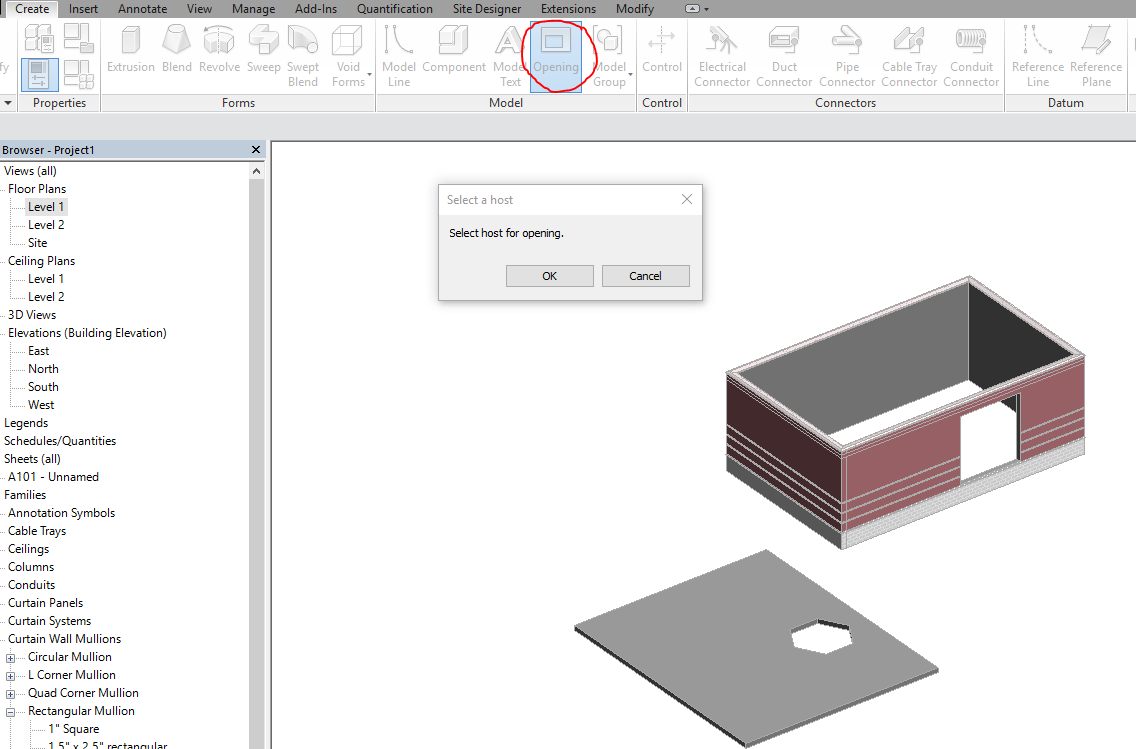1136x749 pixels.
Task: Select the Extrusion tool
Action: tap(131, 50)
